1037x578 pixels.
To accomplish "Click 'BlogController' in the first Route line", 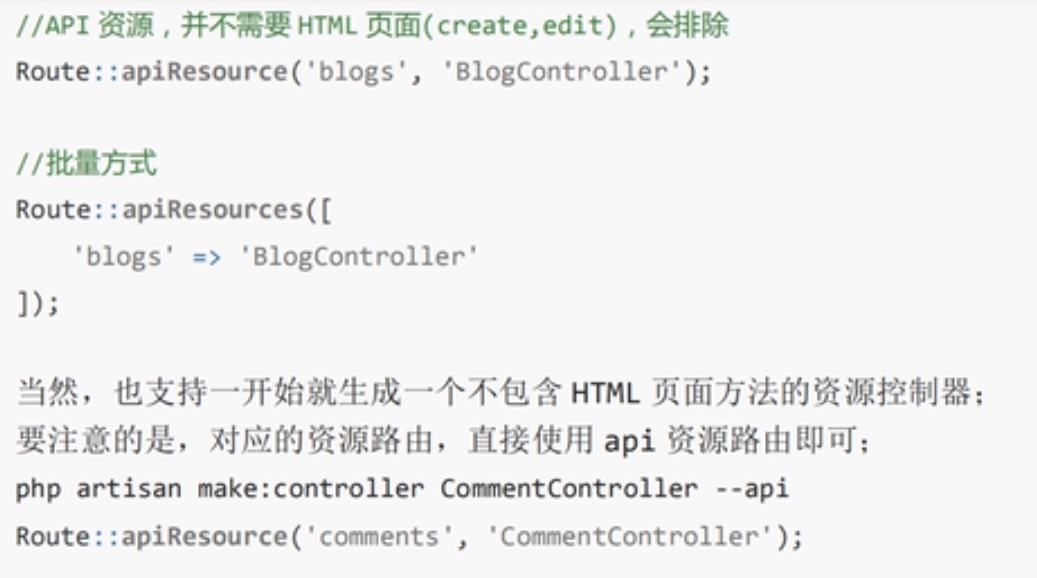I will (560, 73).
